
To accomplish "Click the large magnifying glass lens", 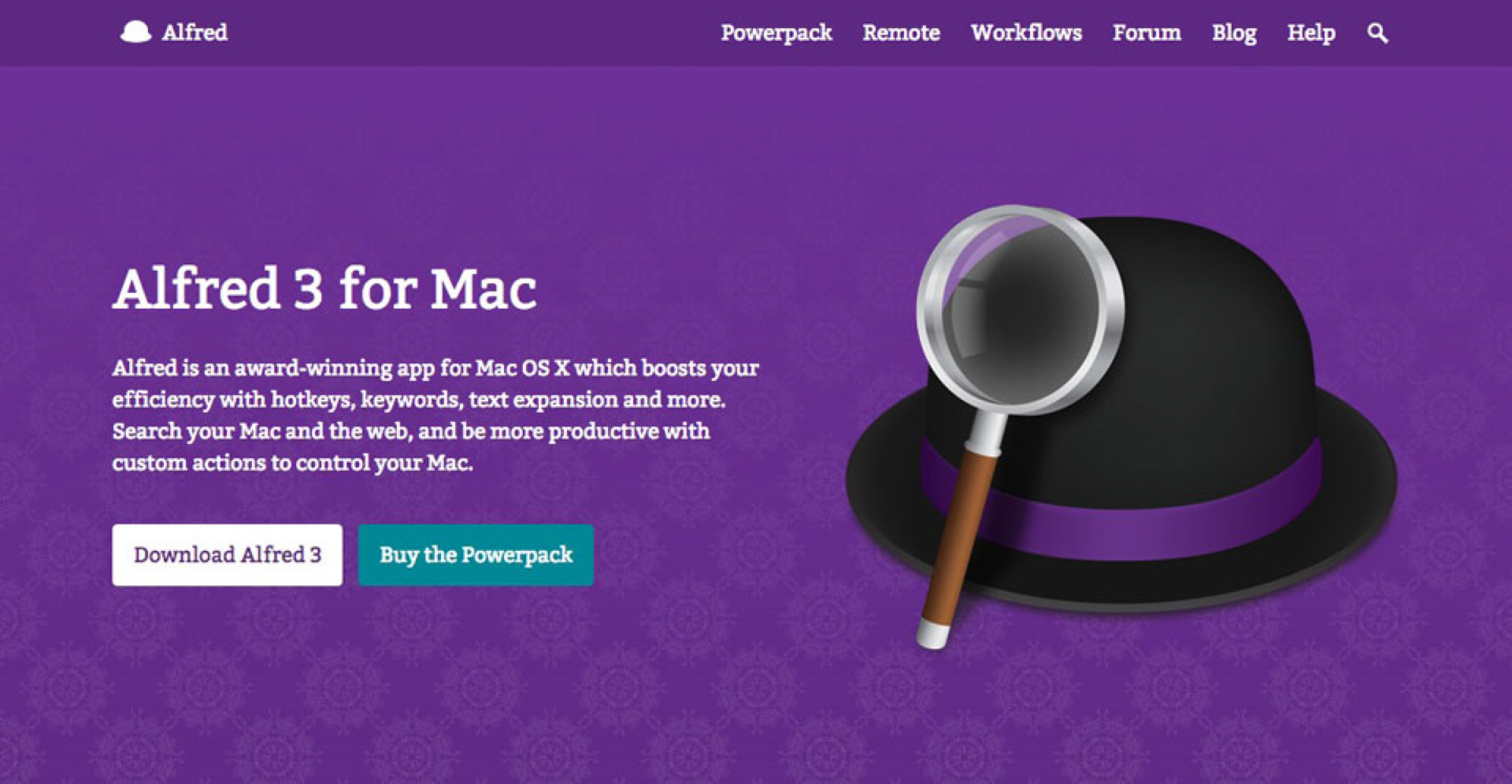I will click(x=1019, y=309).
